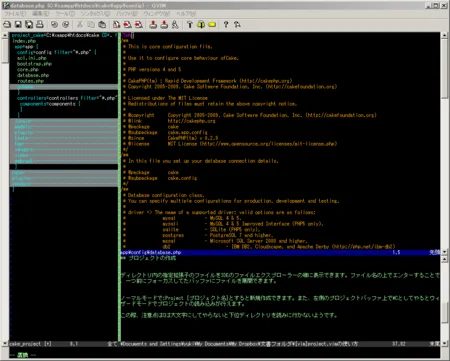
Task: Expand the folded webroot entry
Action: pos(64,161)
